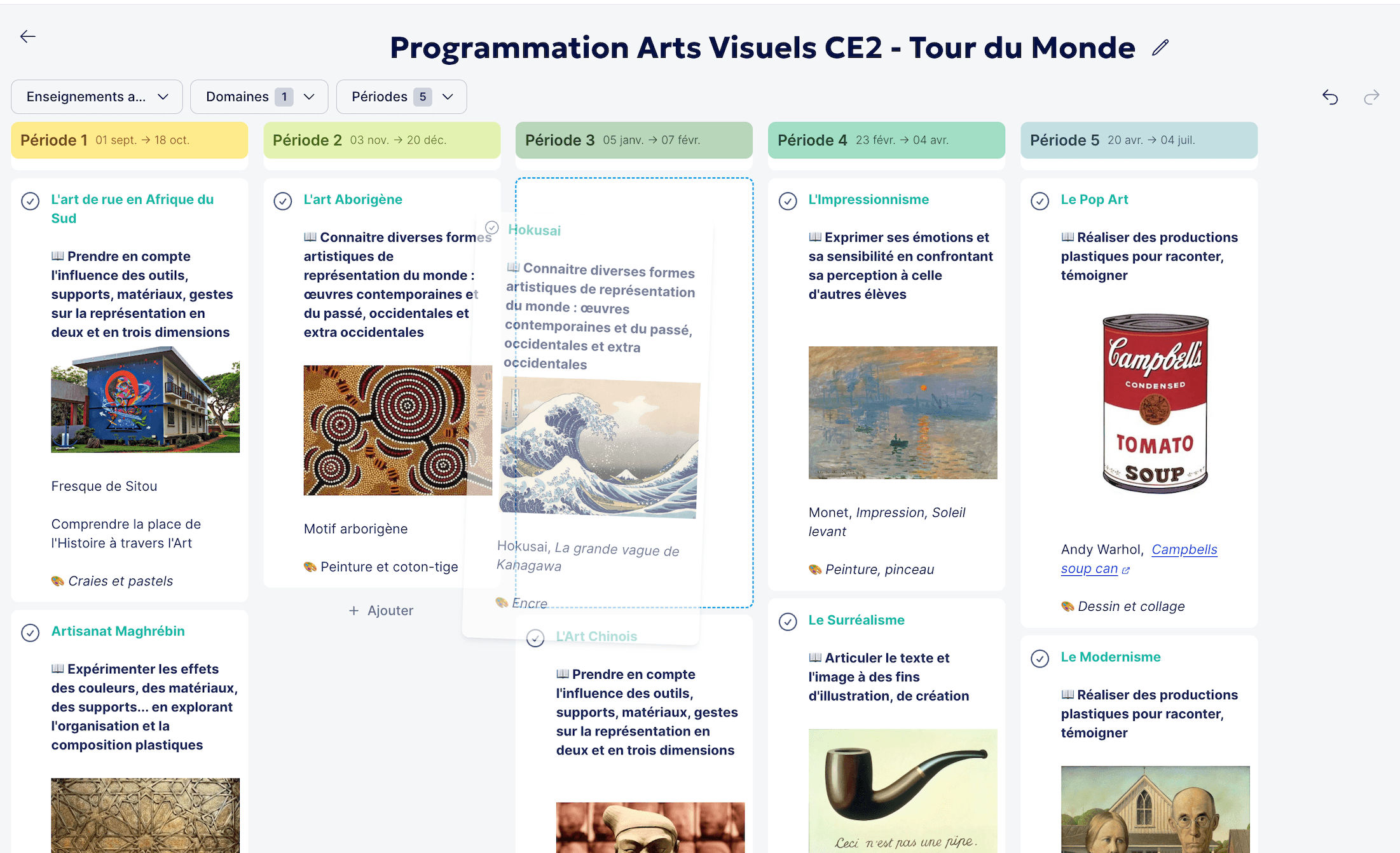Toggle the check circle for L'art Aborigène
Screen dimensions: 1400x853
[283, 201]
